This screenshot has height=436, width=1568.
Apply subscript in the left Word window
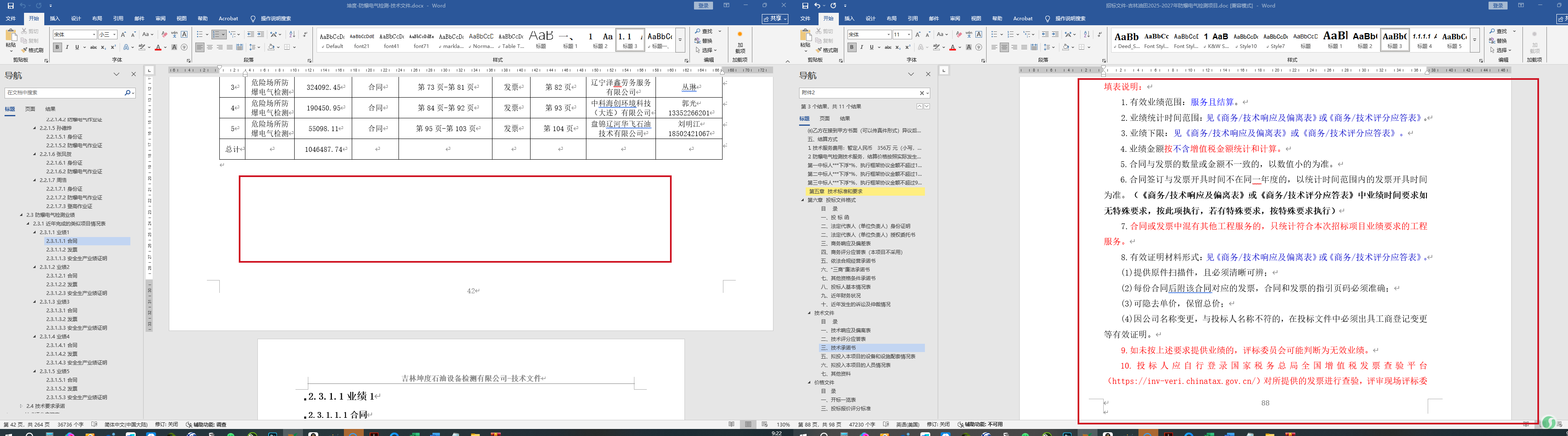pos(103,47)
